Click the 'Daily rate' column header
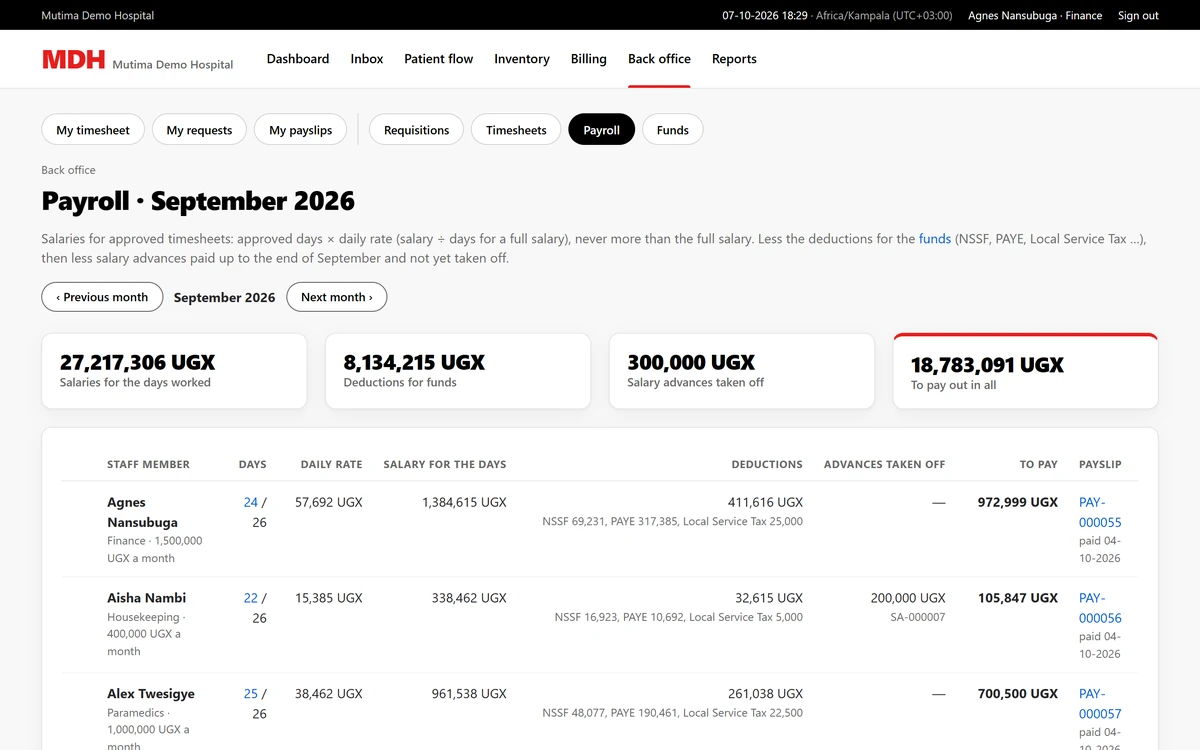 point(331,464)
